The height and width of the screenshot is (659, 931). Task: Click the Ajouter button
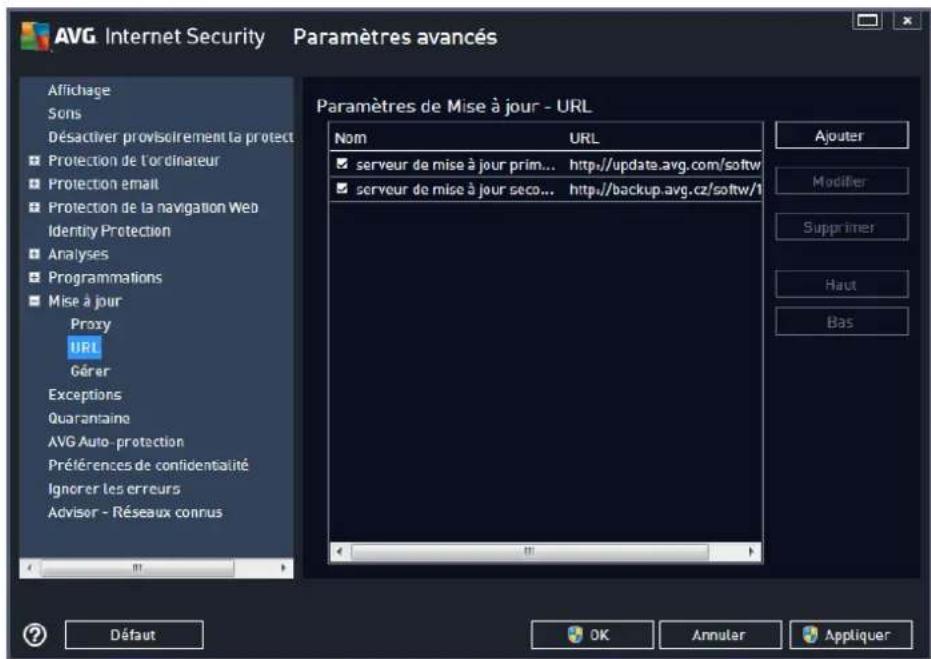(841, 135)
